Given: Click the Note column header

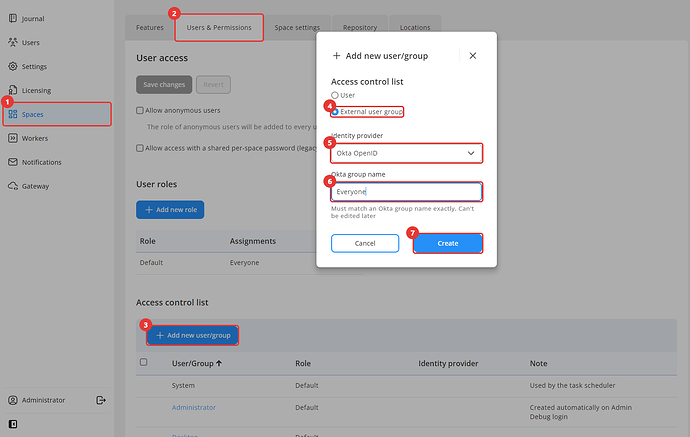Looking at the screenshot, I should [538, 363].
